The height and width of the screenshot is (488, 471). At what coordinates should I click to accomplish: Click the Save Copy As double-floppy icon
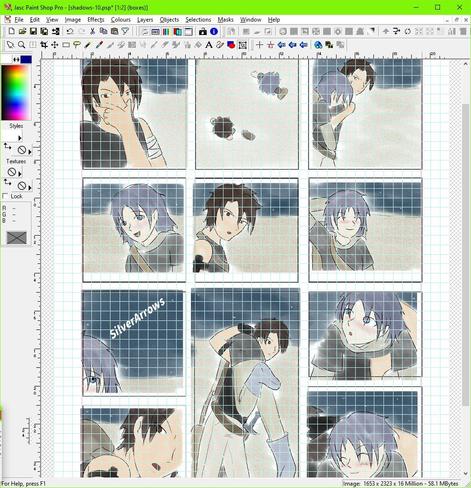44,31
